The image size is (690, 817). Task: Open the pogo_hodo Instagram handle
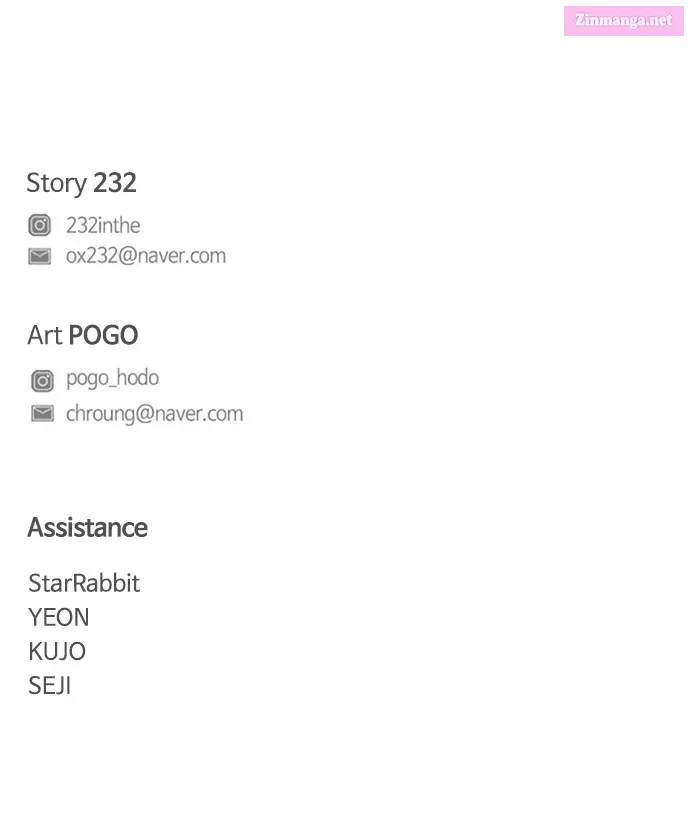(113, 378)
